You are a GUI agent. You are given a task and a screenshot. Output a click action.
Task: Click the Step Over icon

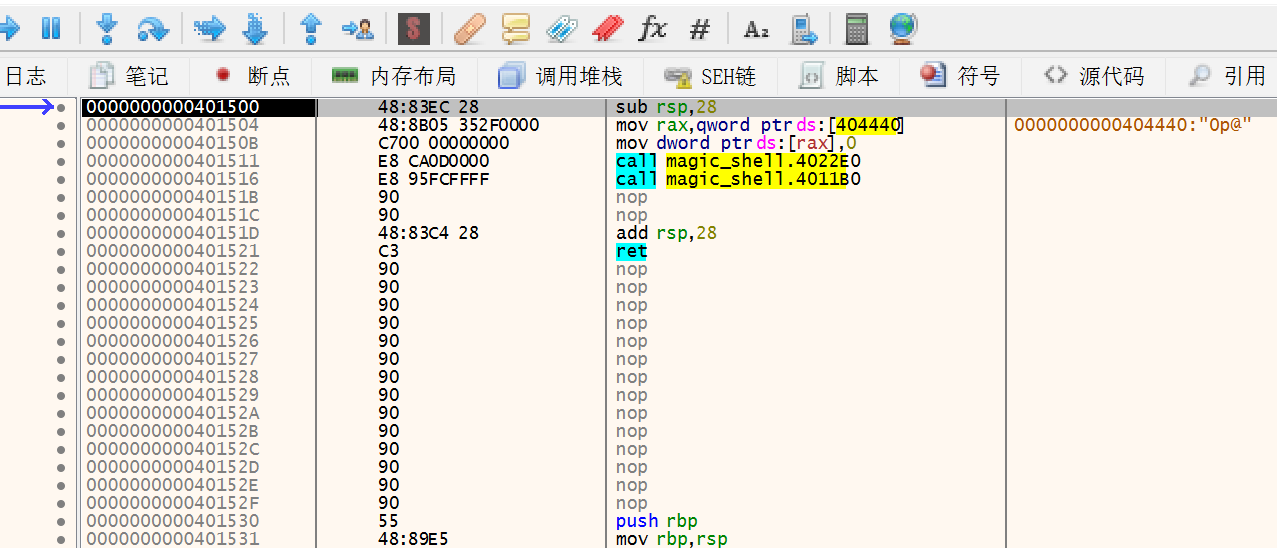pos(153,29)
